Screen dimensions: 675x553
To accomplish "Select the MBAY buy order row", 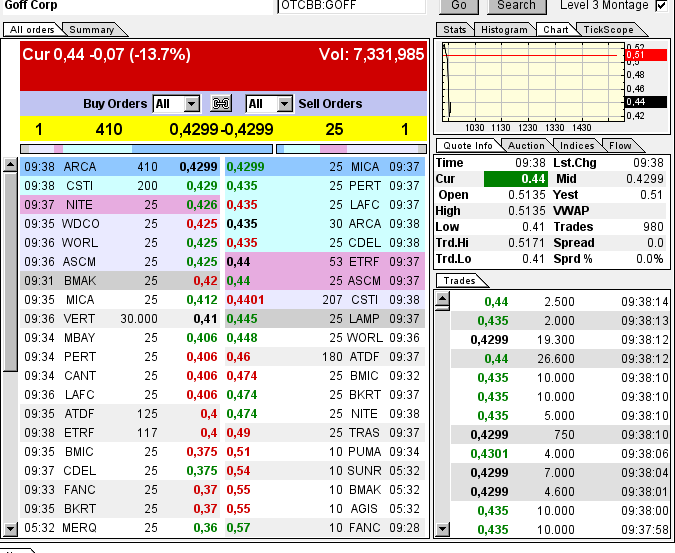I will click(x=120, y=338).
